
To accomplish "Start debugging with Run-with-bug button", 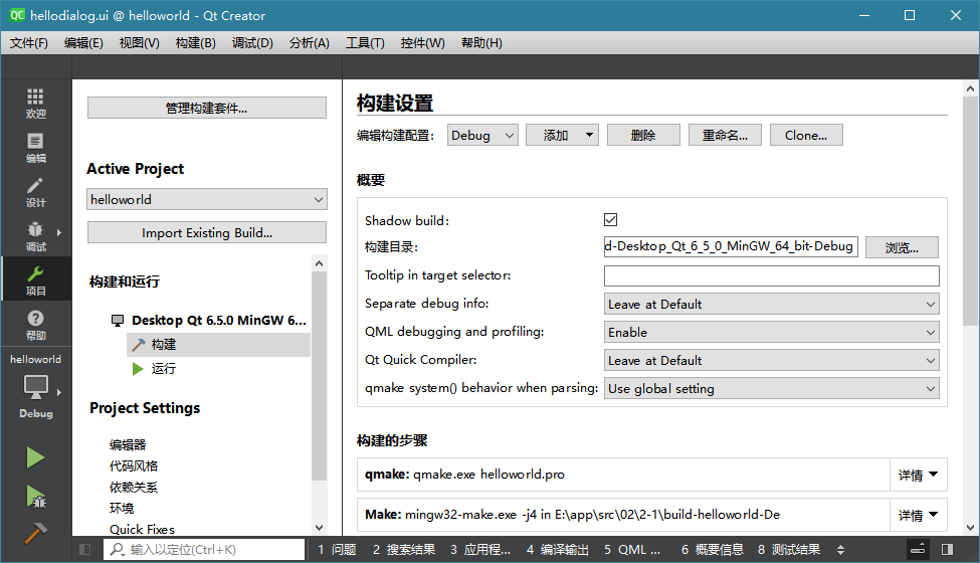I will pos(35,496).
